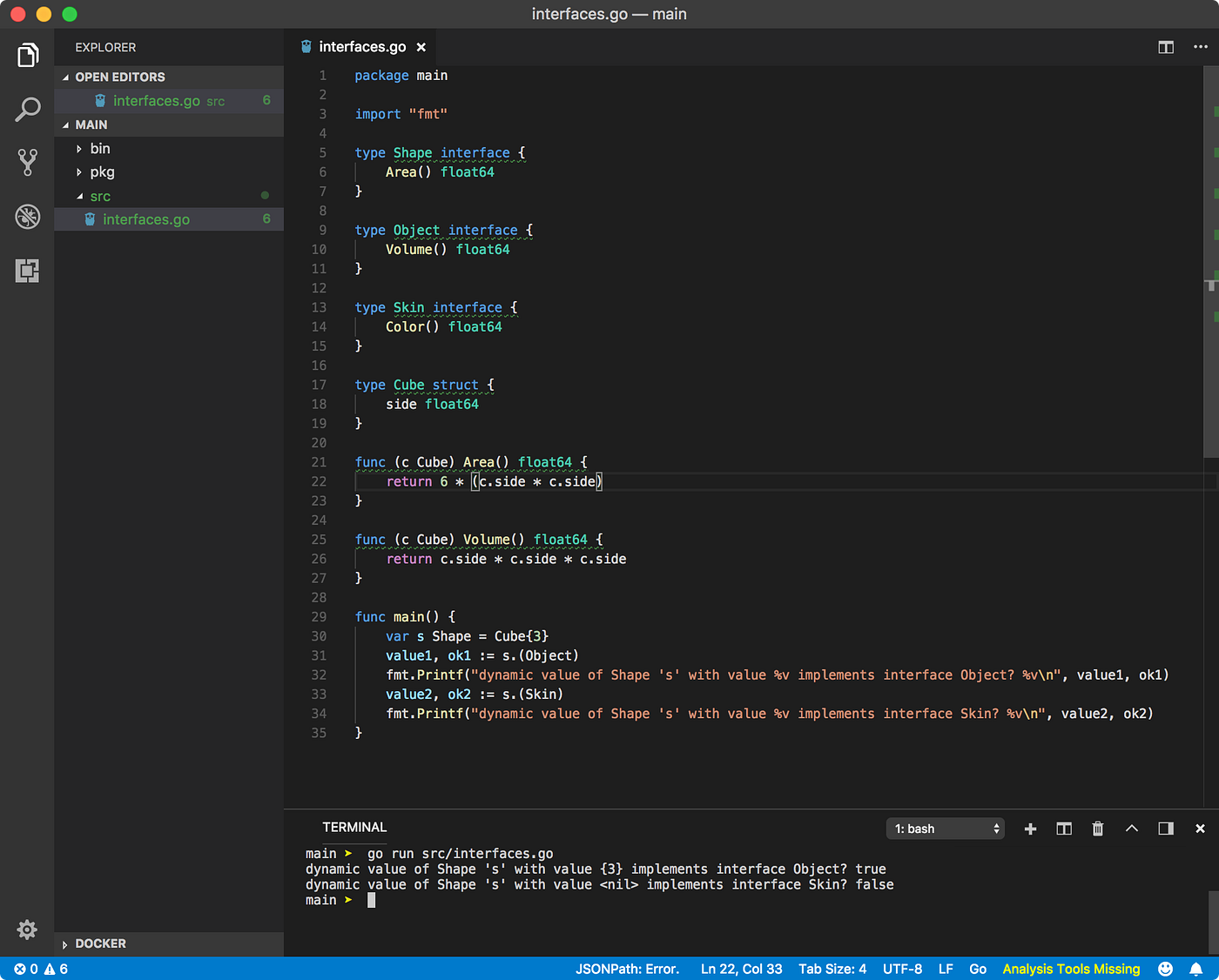Open the '1: bash' terminal dropdown

(x=946, y=829)
